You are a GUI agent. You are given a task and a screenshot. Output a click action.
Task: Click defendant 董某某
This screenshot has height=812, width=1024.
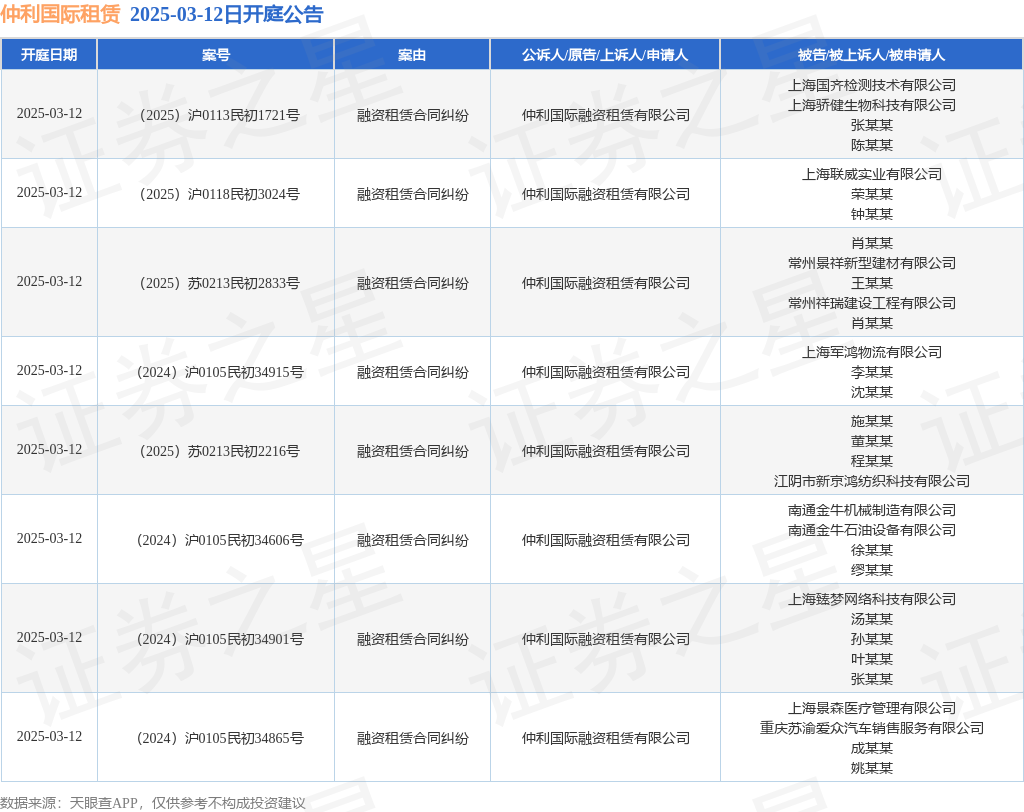pos(872,441)
